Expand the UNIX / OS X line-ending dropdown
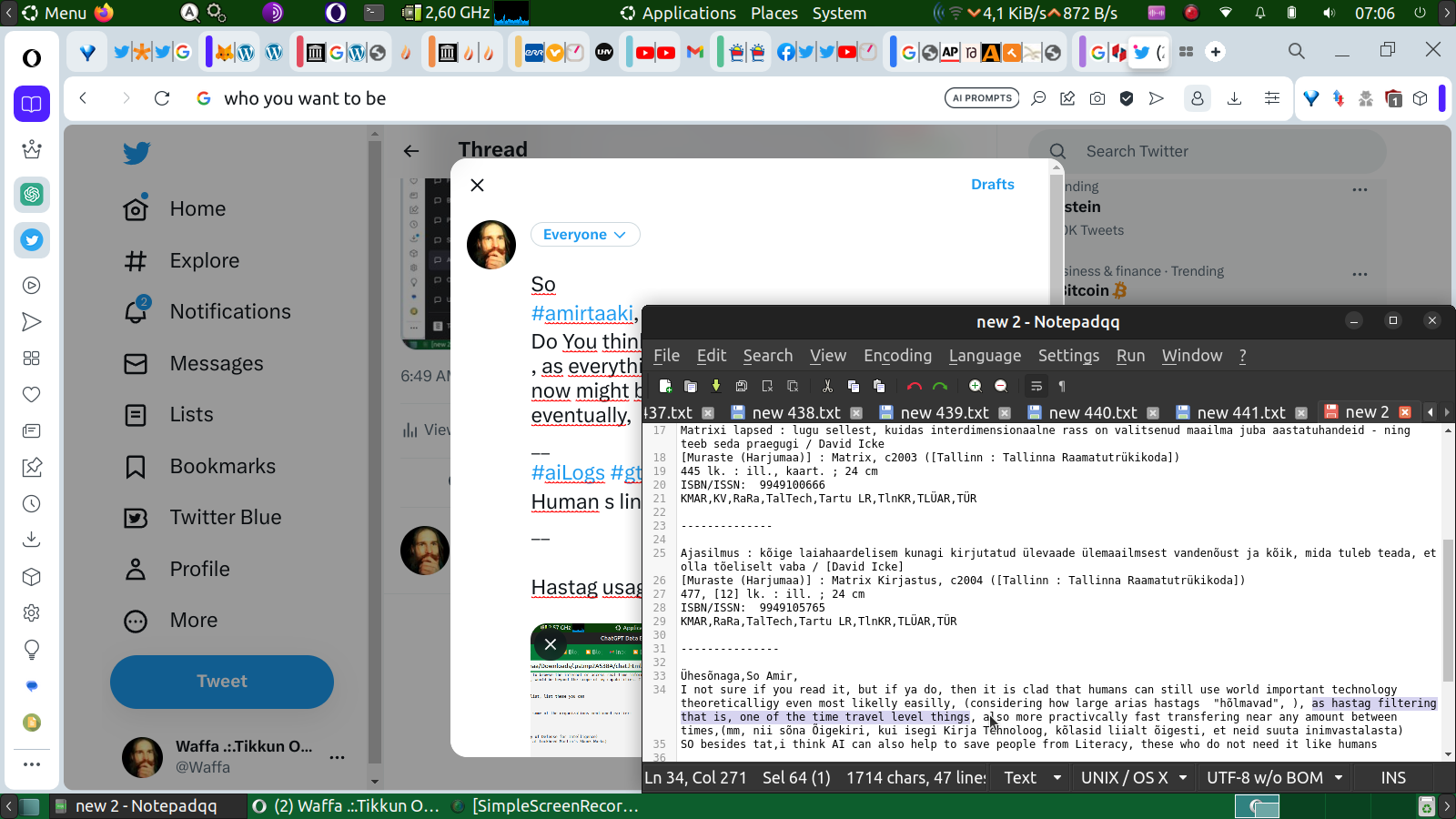 [1133, 778]
